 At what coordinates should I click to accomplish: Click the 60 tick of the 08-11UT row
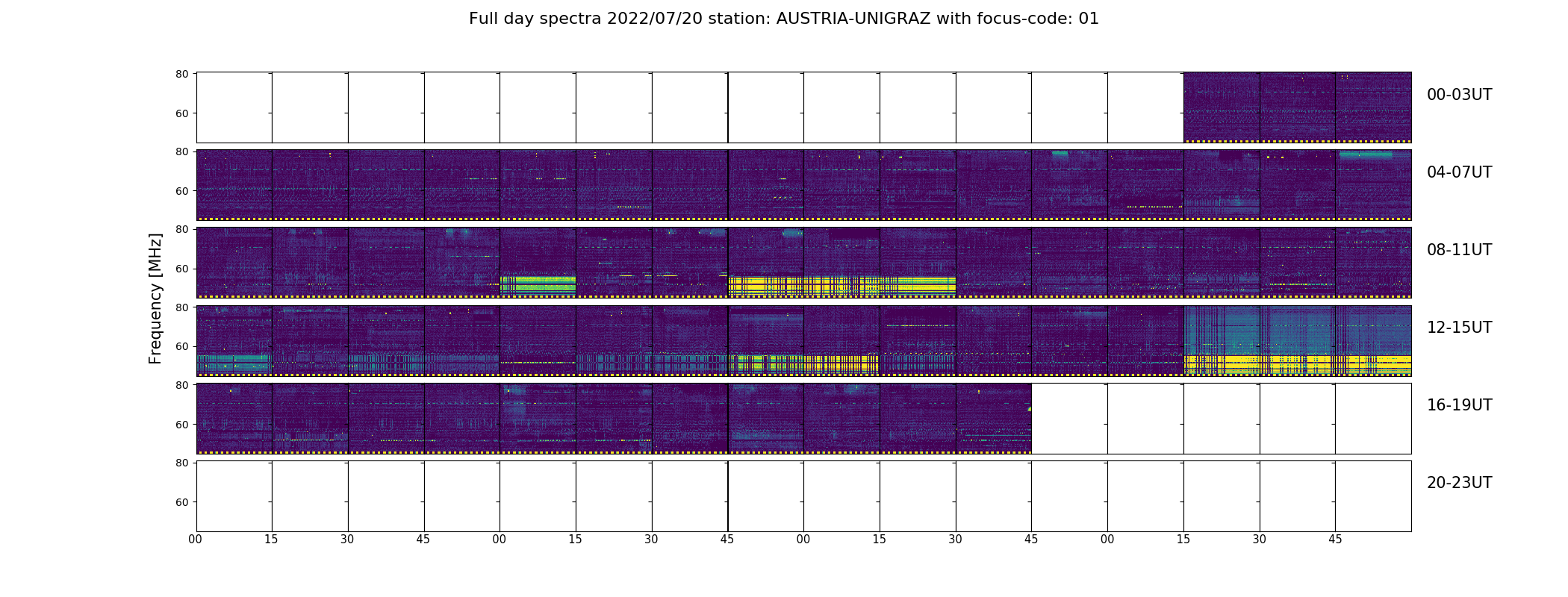[x=181, y=269]
